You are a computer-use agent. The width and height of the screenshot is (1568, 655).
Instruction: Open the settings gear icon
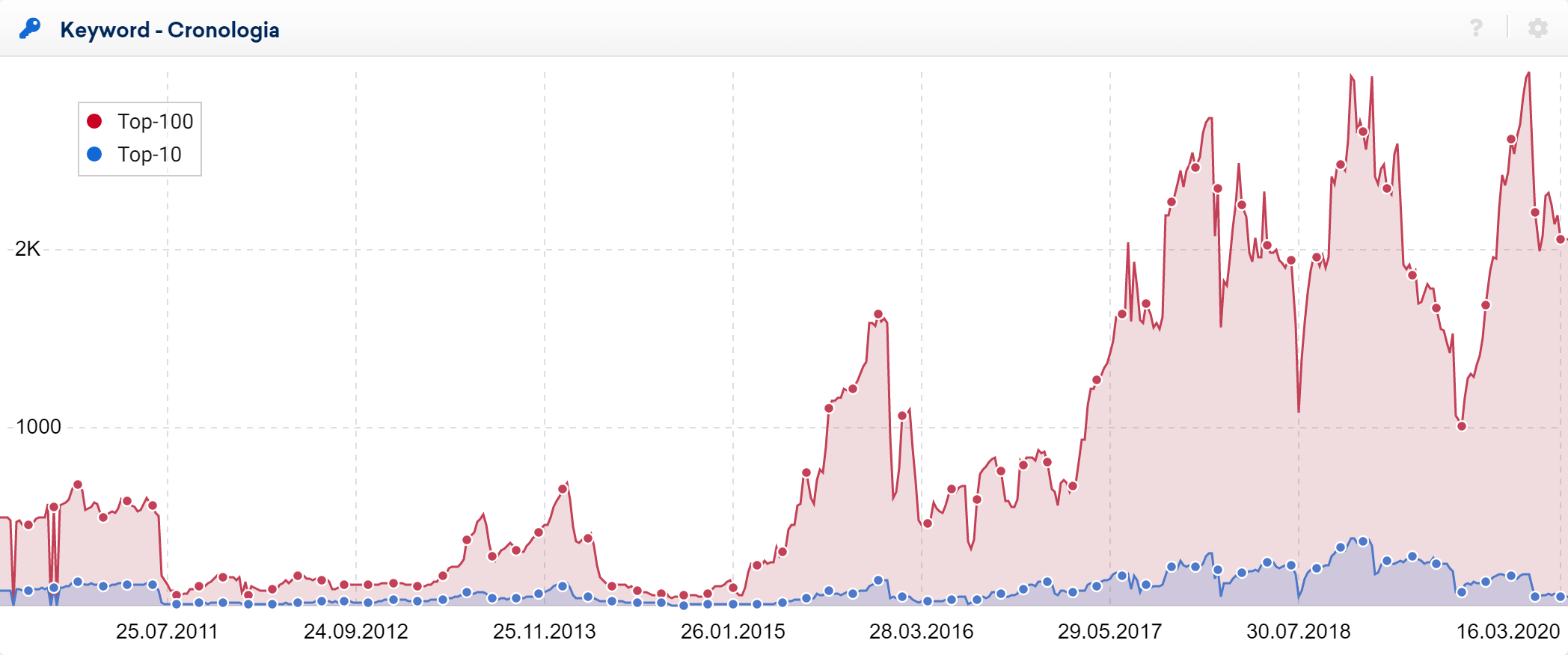click(1538, 28)
